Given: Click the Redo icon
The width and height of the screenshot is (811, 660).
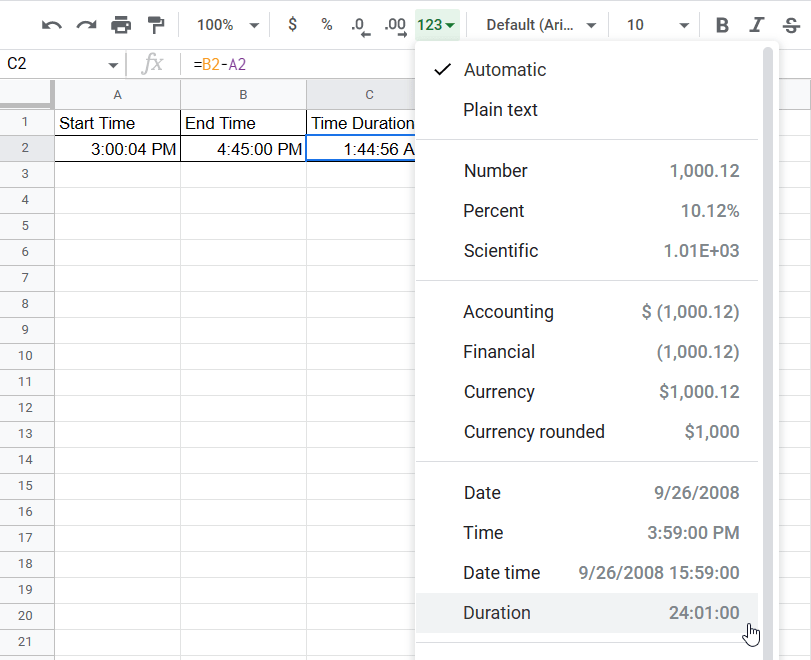Looking at the screenshot, I should (86, 24).
